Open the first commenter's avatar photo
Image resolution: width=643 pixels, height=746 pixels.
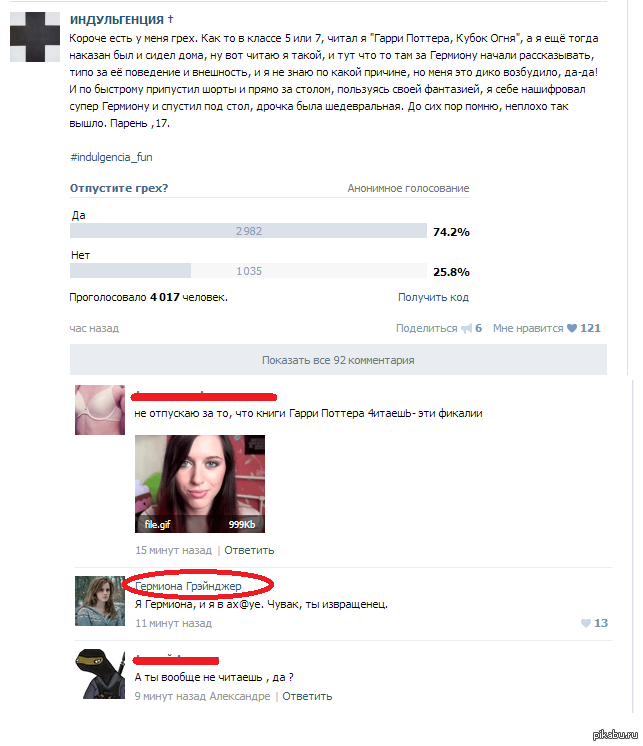tap(100, 410)
